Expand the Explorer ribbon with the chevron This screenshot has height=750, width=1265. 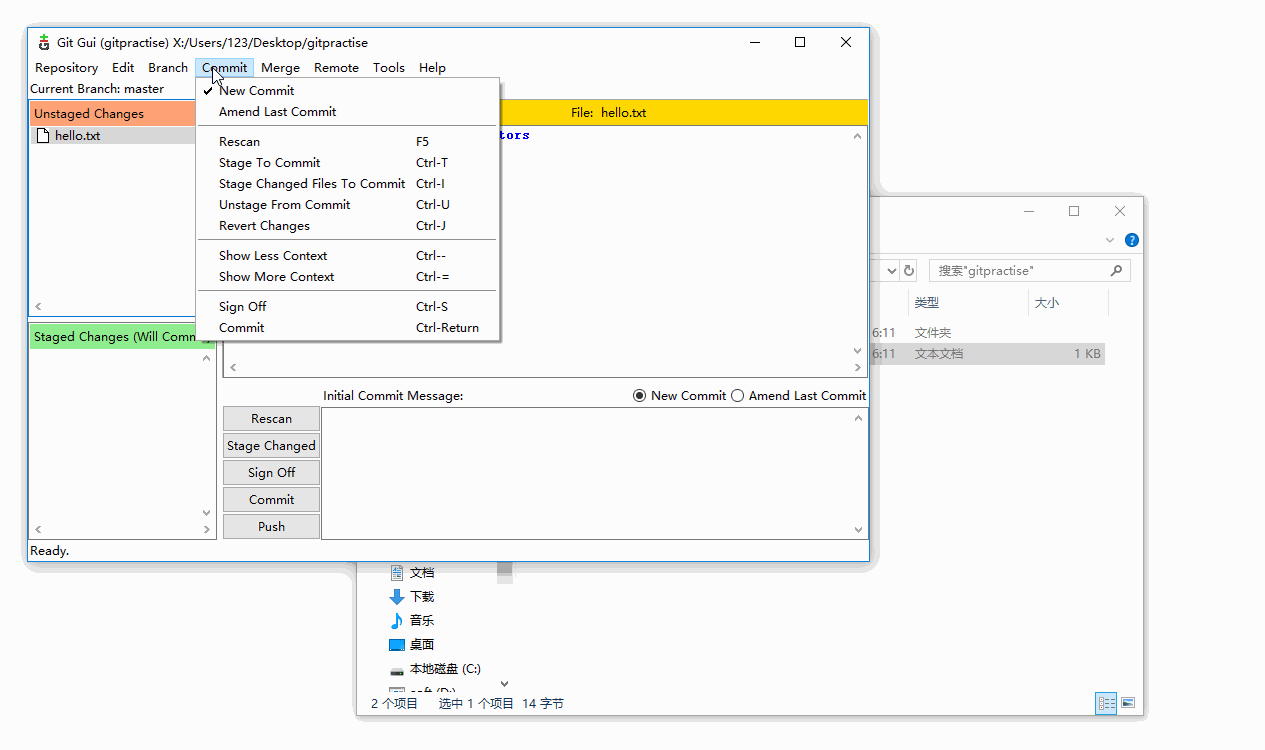tap(1110, 240)
